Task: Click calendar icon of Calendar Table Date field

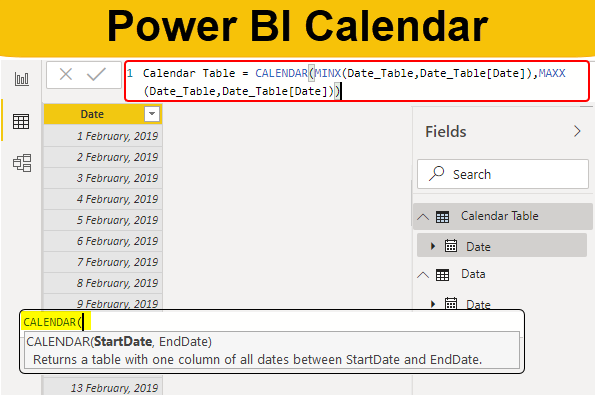Action: [451, 246]
